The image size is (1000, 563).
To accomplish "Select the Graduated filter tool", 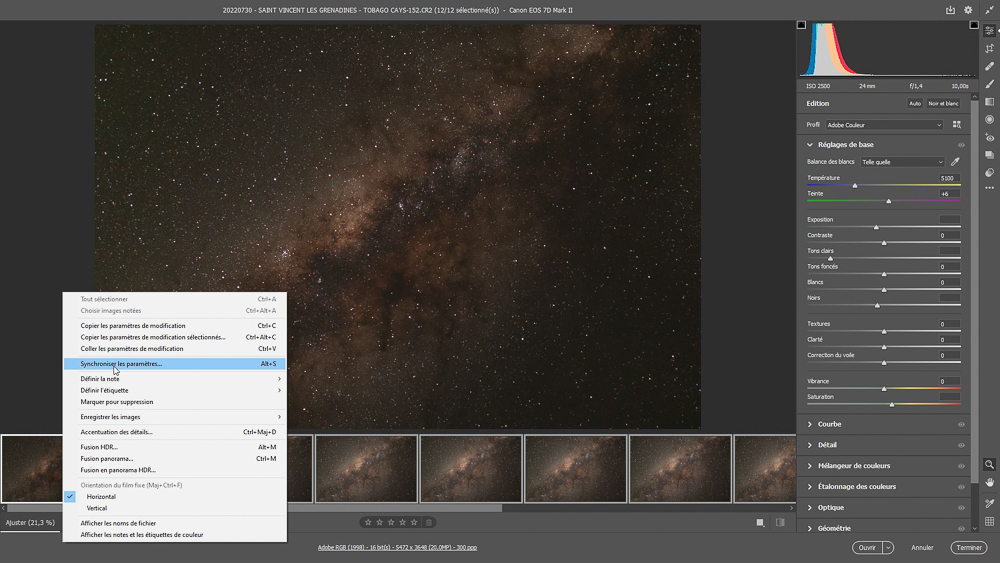I will click(x=989, y=102).
